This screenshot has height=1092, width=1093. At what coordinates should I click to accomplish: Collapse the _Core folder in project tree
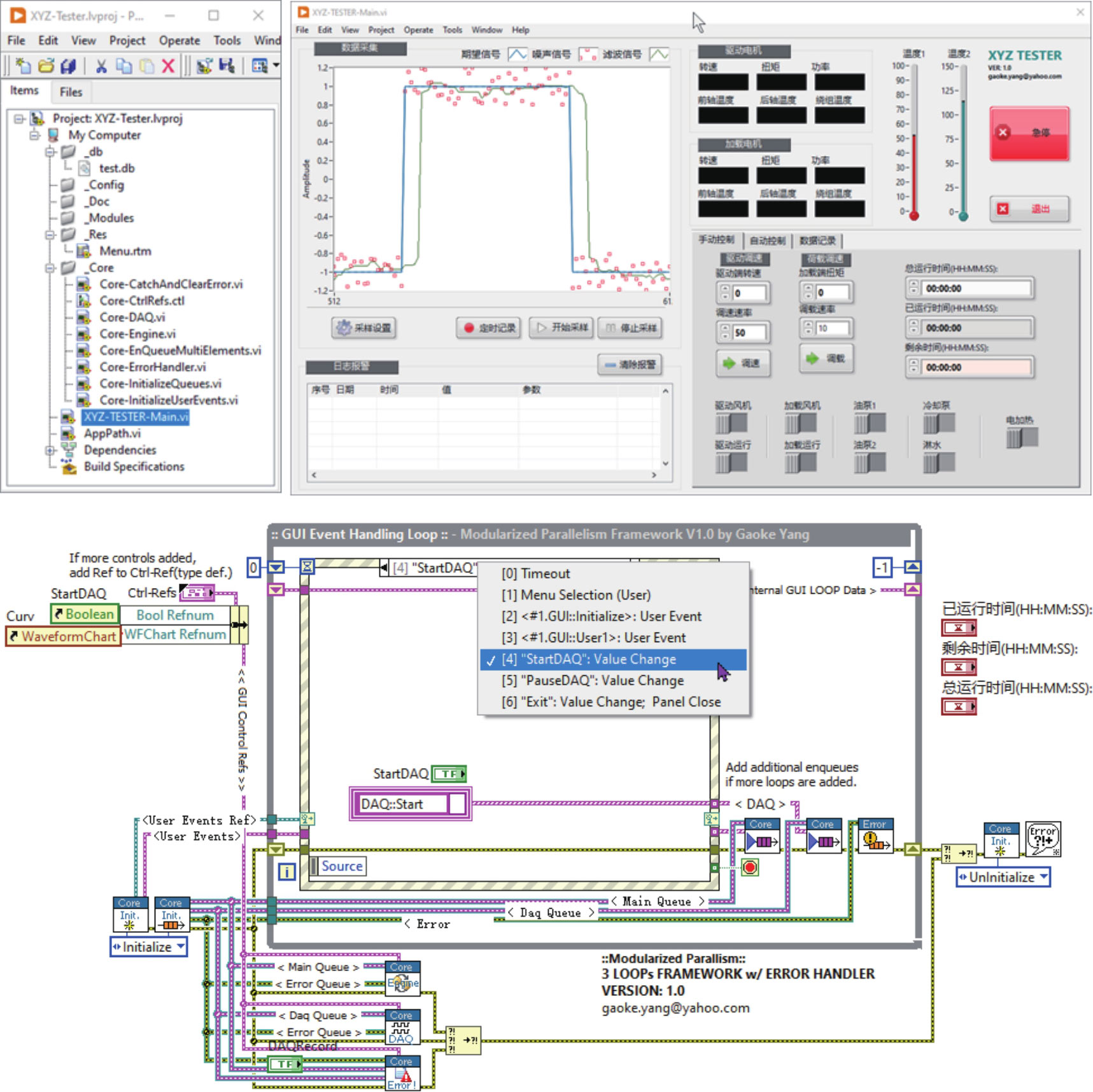tap(50, 268)
